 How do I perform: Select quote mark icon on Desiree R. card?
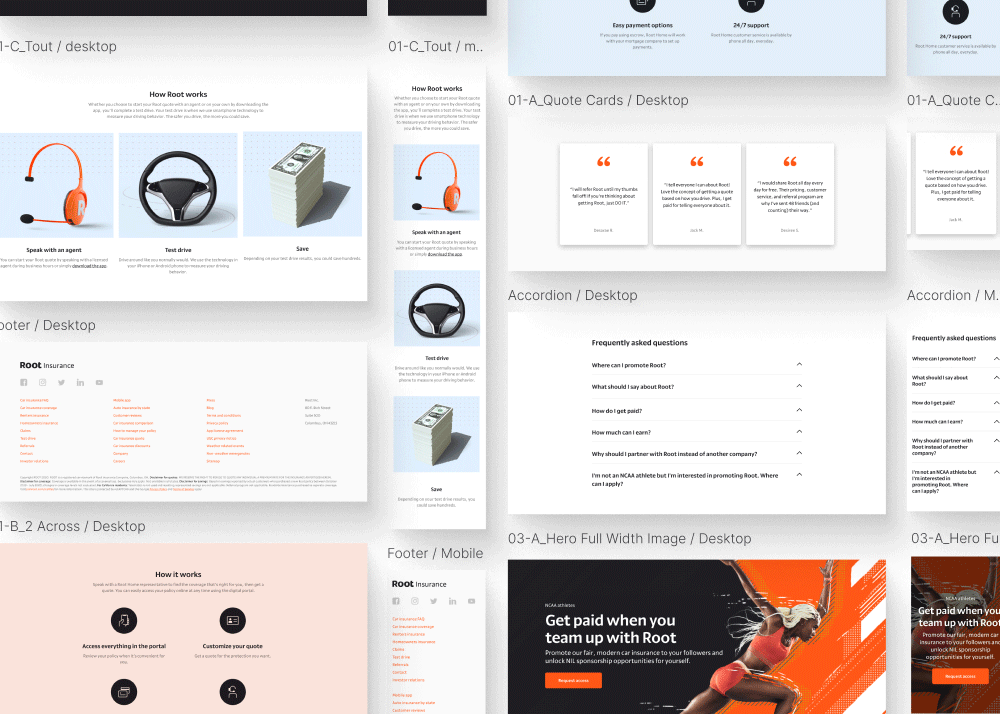tap(603, 162)
